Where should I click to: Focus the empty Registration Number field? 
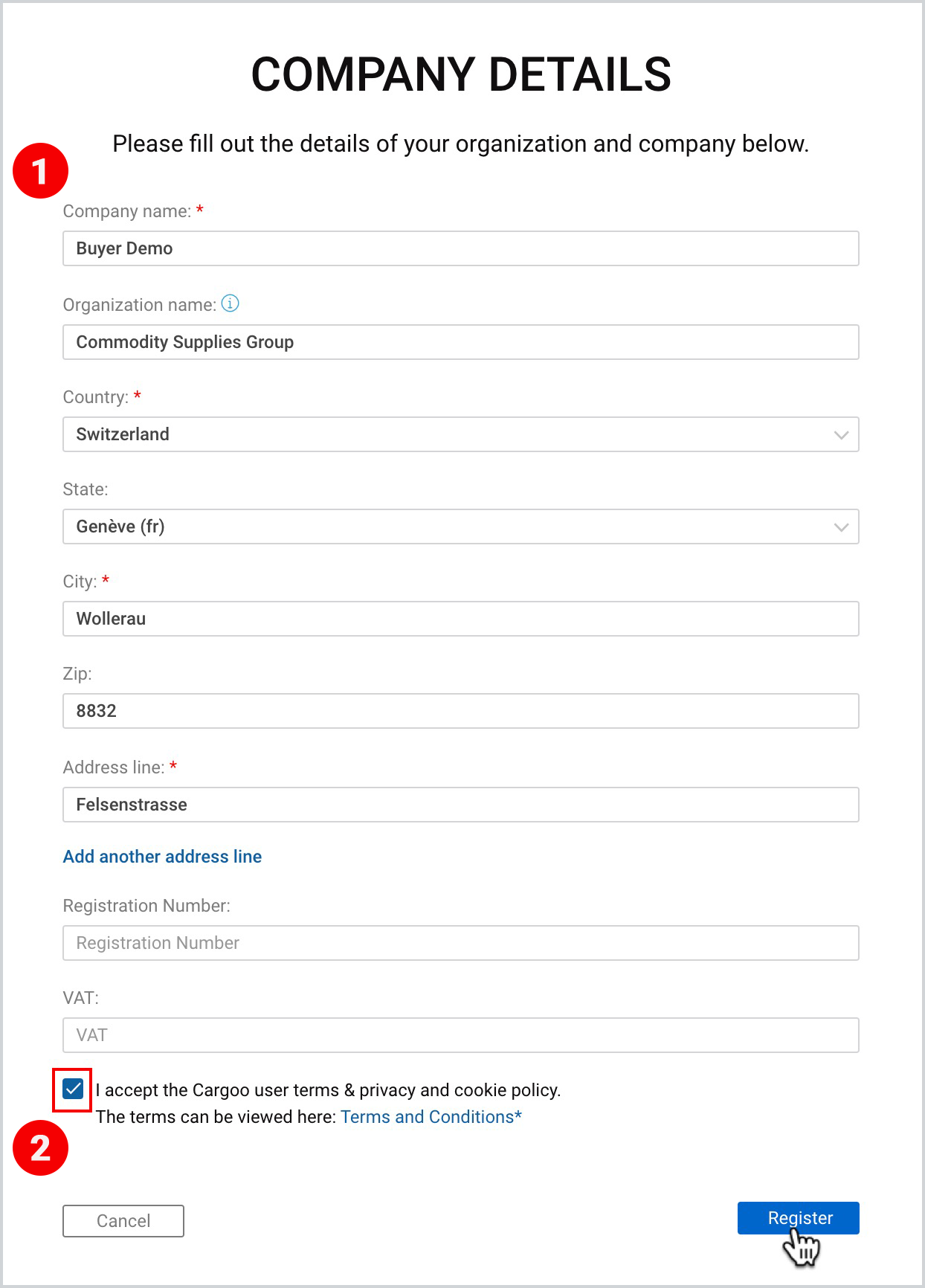pyautogui.click(x=461, y=943)
